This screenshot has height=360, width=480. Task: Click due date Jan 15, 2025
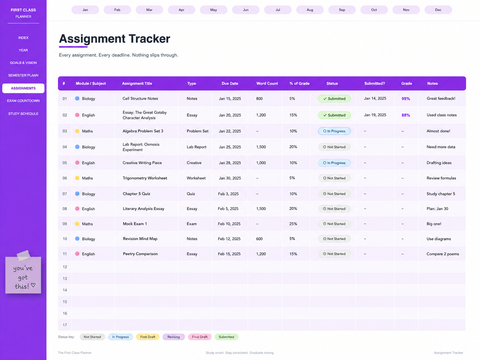pyautogui.click(x=230, y=99)
